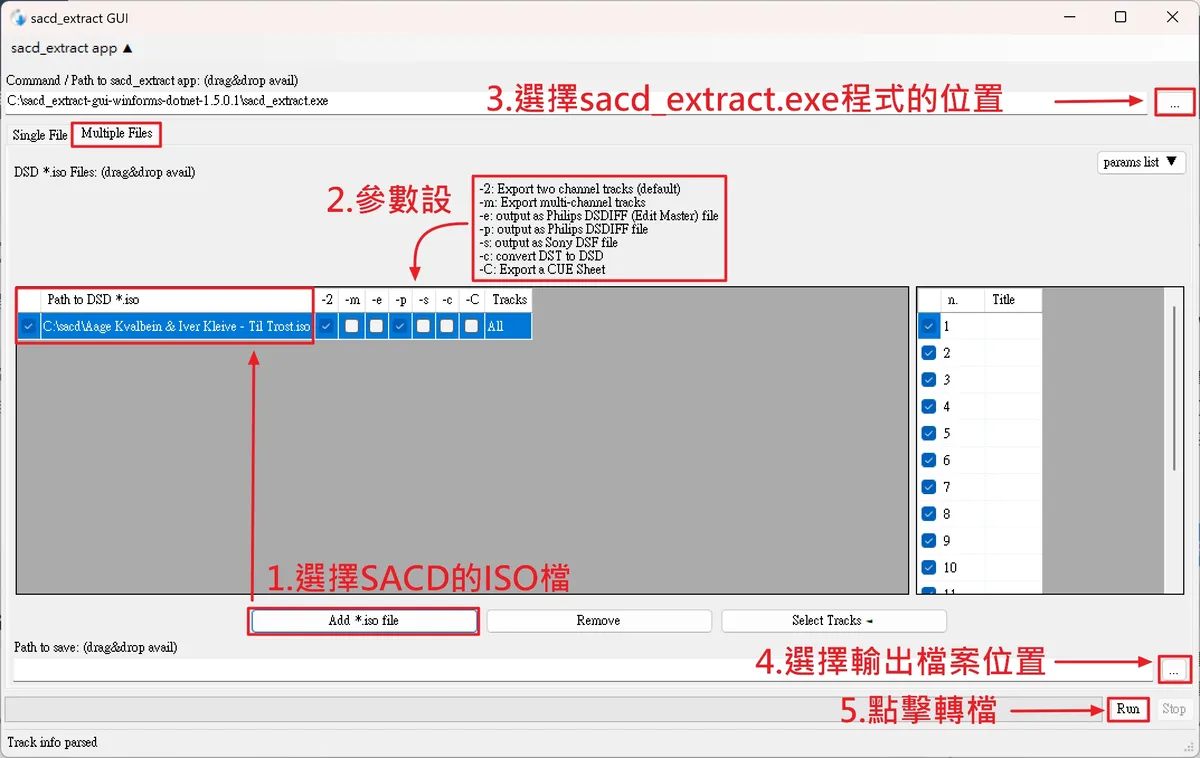Click the sacd_extract app path input field

pos(576,102)
